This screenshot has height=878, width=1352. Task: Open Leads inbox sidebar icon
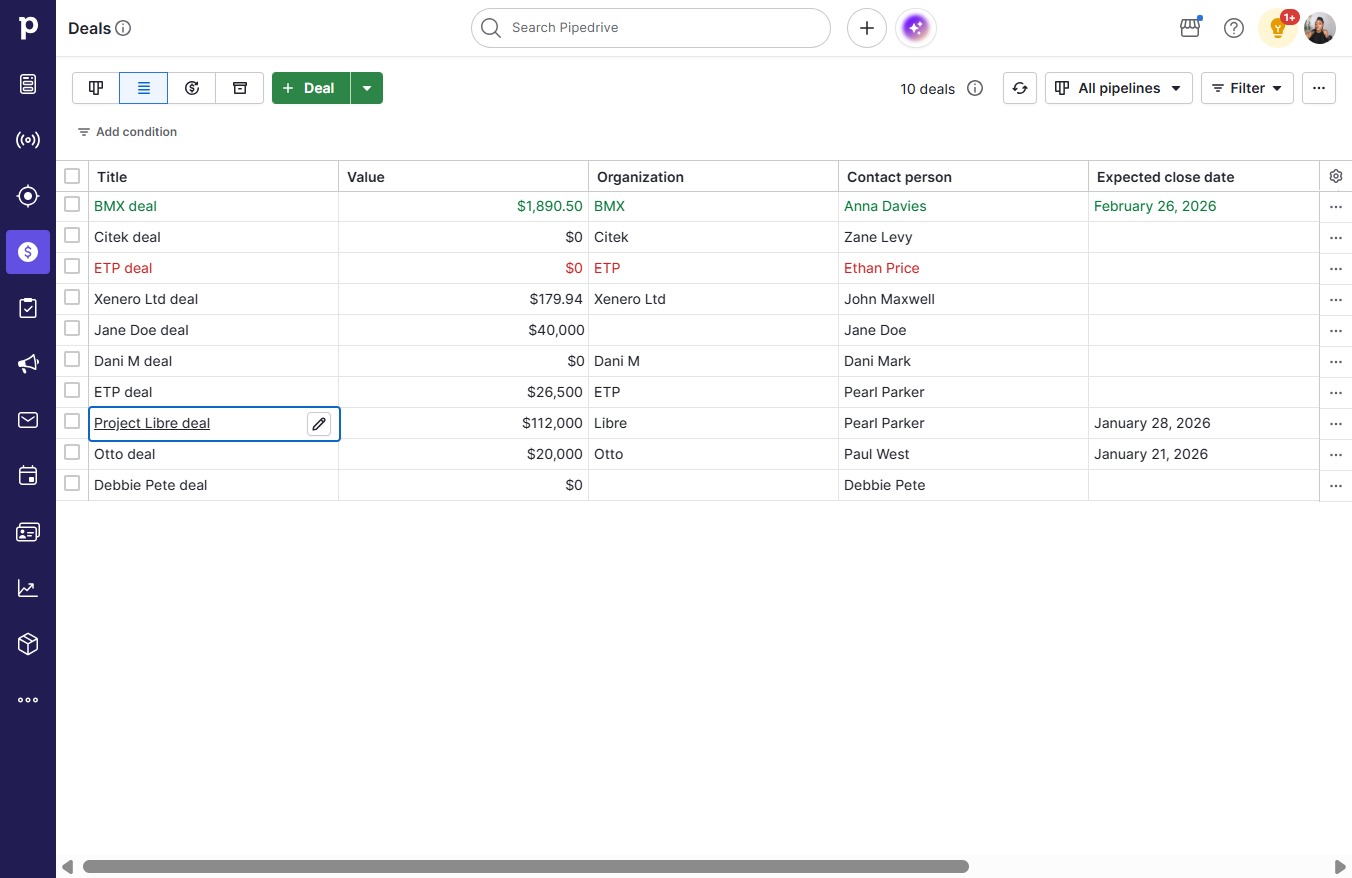pos(28,84)
